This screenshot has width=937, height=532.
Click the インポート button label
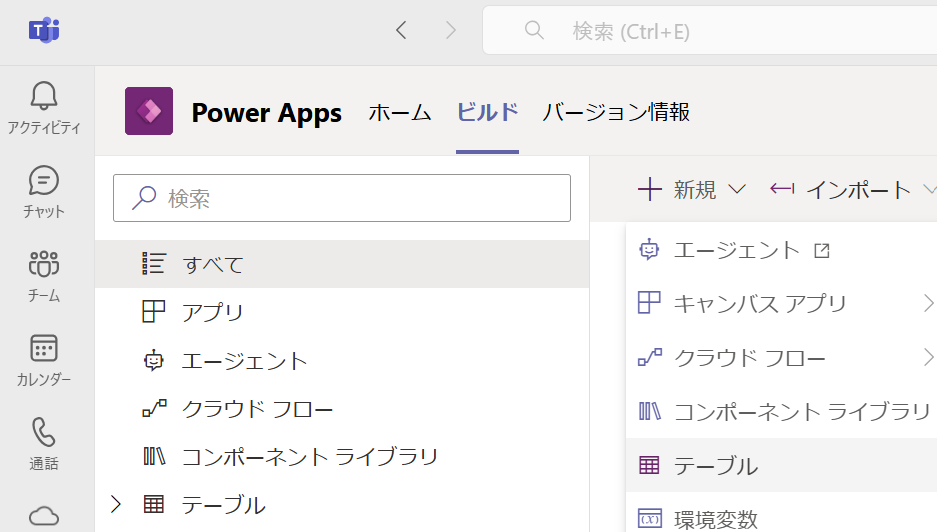click(x=859, y=189)
